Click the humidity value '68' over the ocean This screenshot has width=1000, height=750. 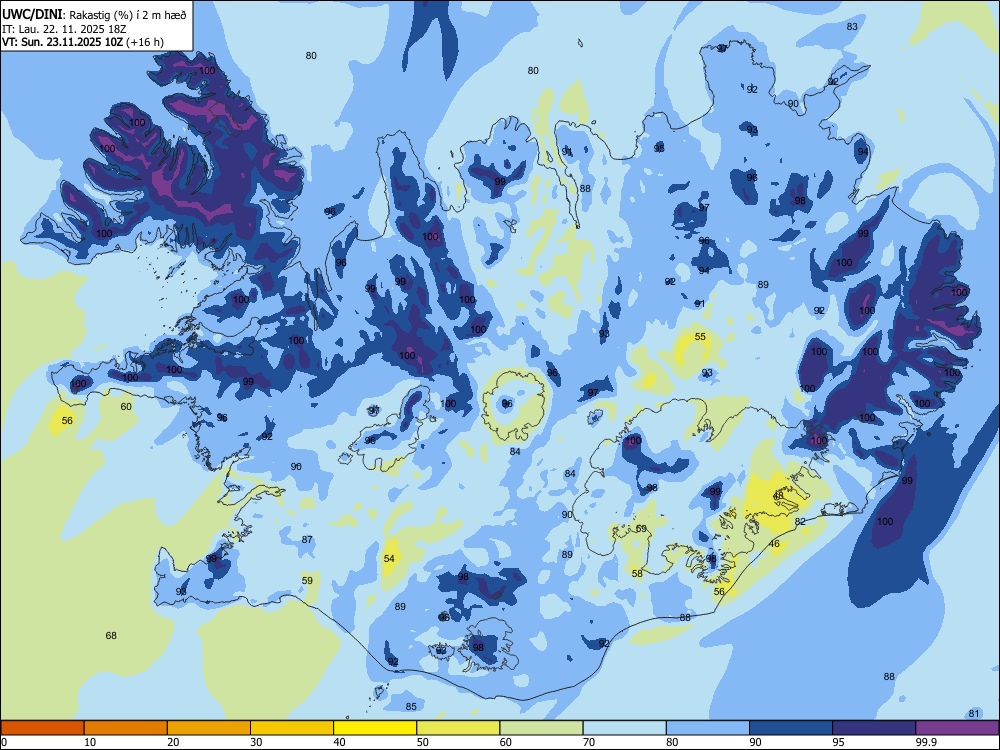pyautogui.click(x=111, y=636)
